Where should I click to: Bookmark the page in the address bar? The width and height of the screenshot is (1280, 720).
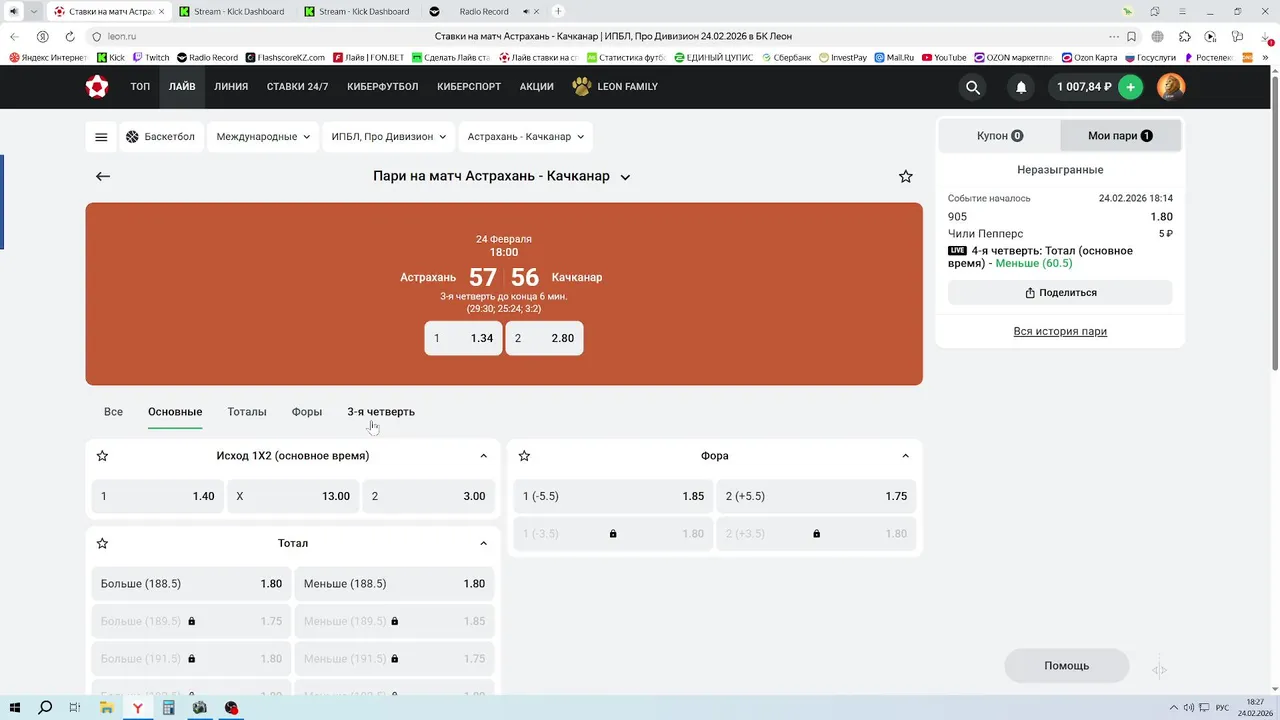1131,36
